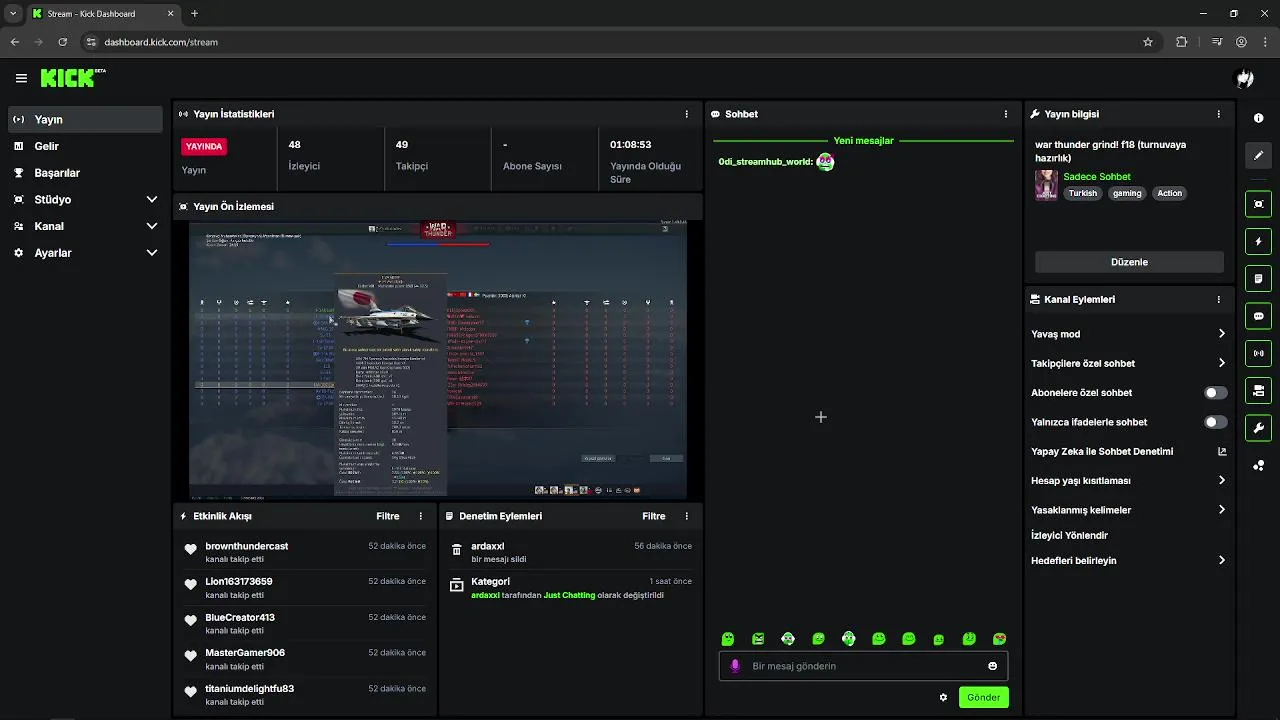Viewport: 1280px width, 720px height.
Task: Open the emoji picker in message box
Action: click(992, 666)
